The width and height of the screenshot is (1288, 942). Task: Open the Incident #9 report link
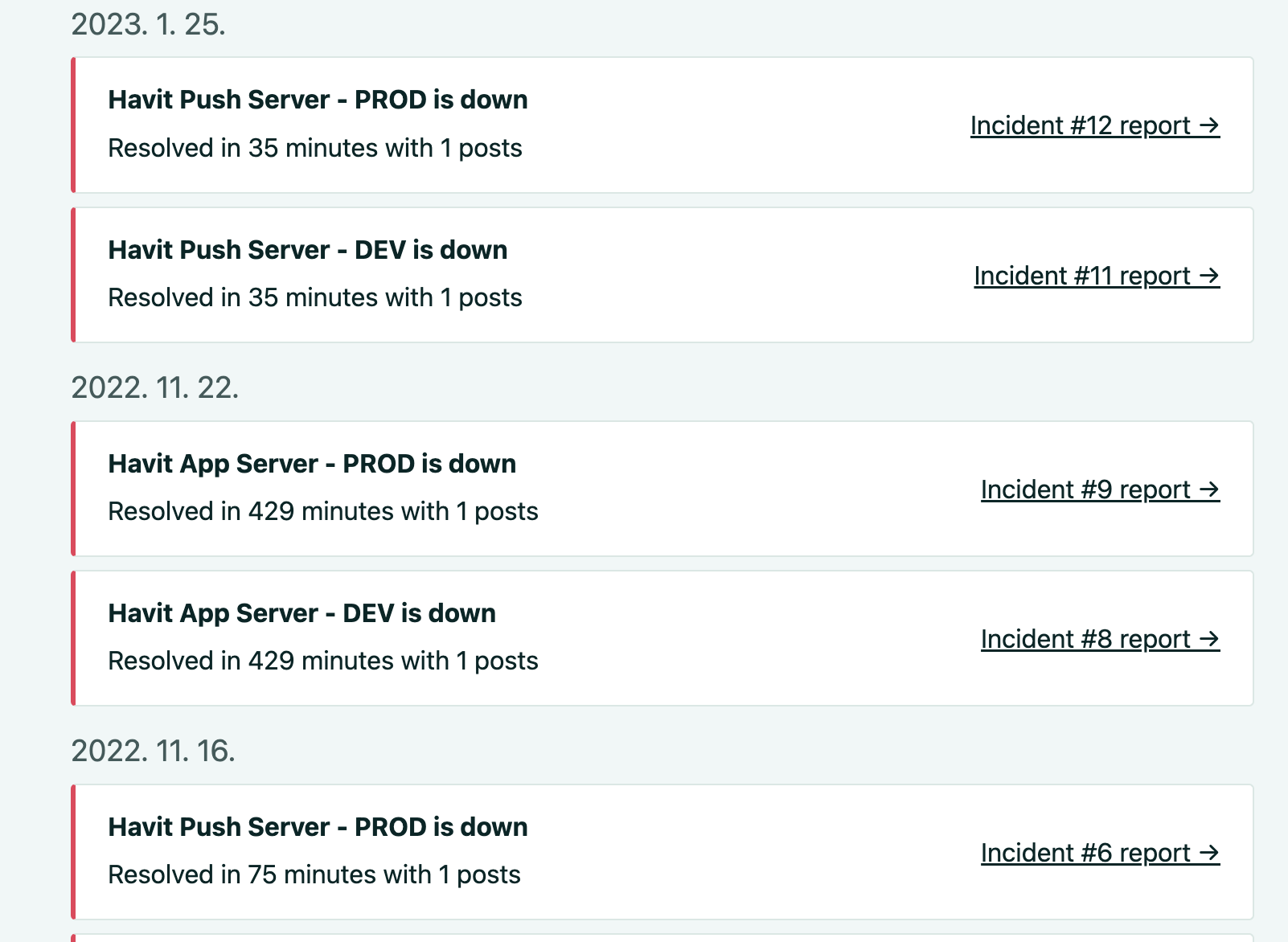point(1100,489)
